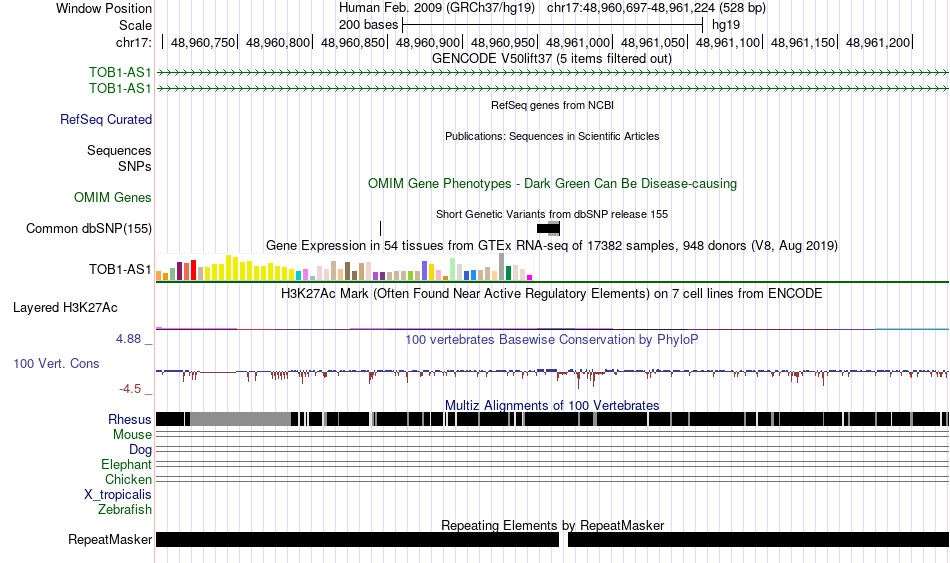This screenshot has width=950, height=563.
Task: Click the Chicken species label
Action: coord(128,479)
